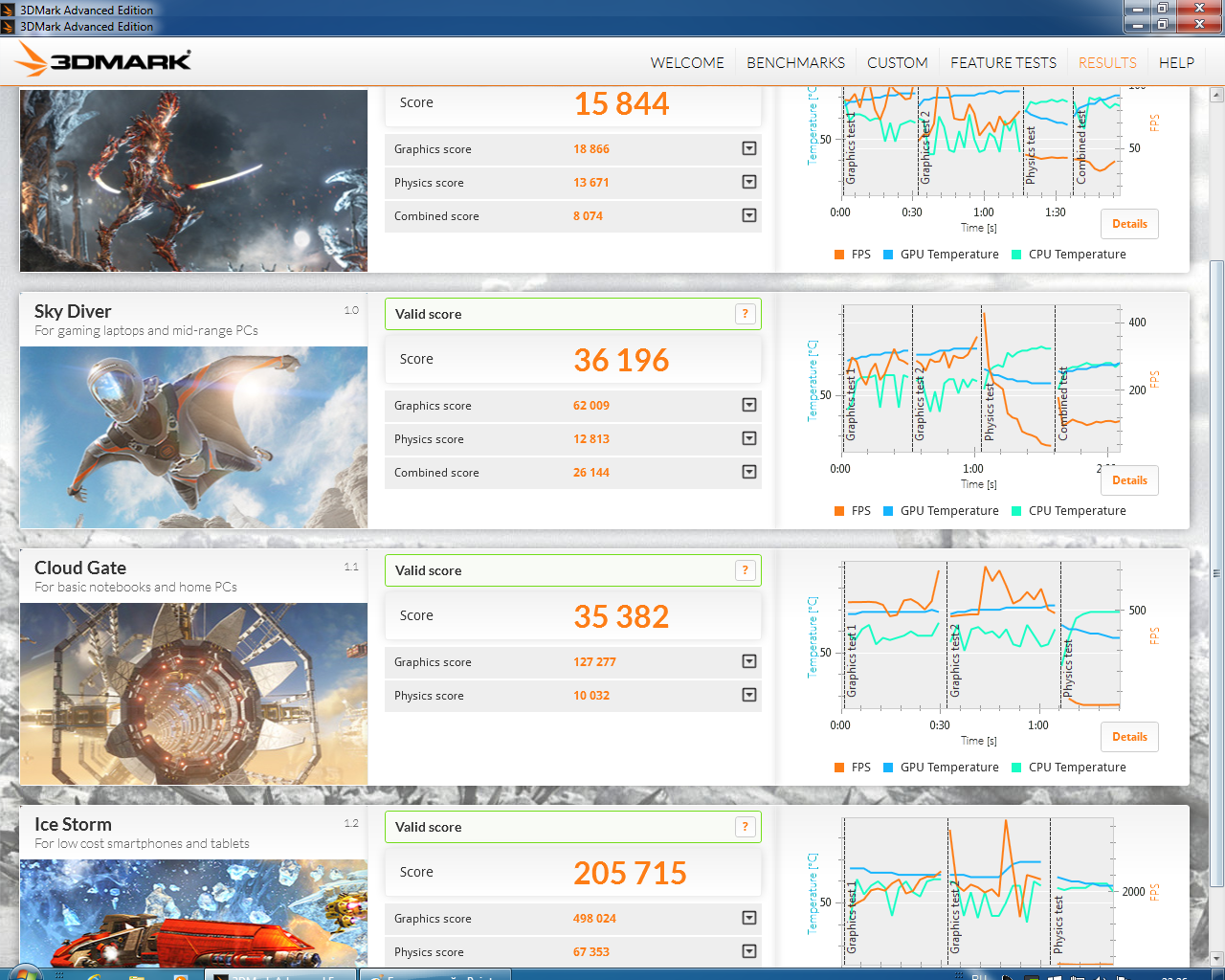Click the 3DMark logo in the header
The width and height of the screenshot is (1225, 980).
pyautogui.click(x=103, y=60)
